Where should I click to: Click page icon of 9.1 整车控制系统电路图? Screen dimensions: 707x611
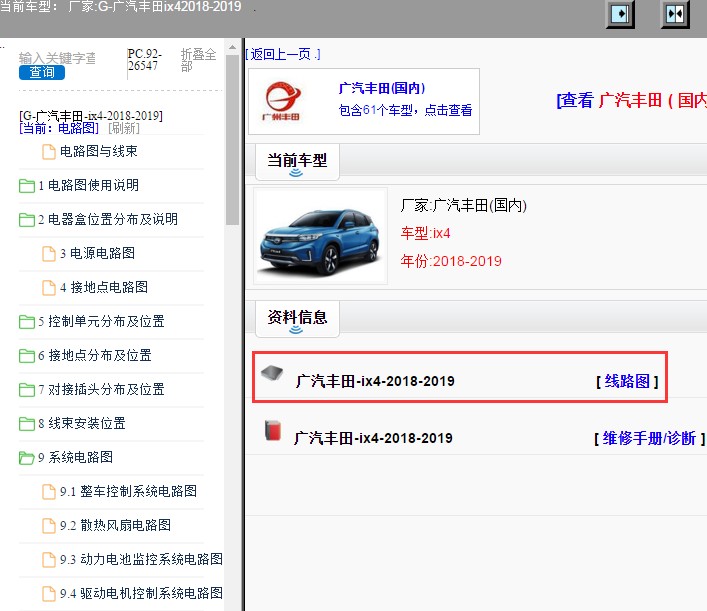pyautogui.click(x=49, y=492)
